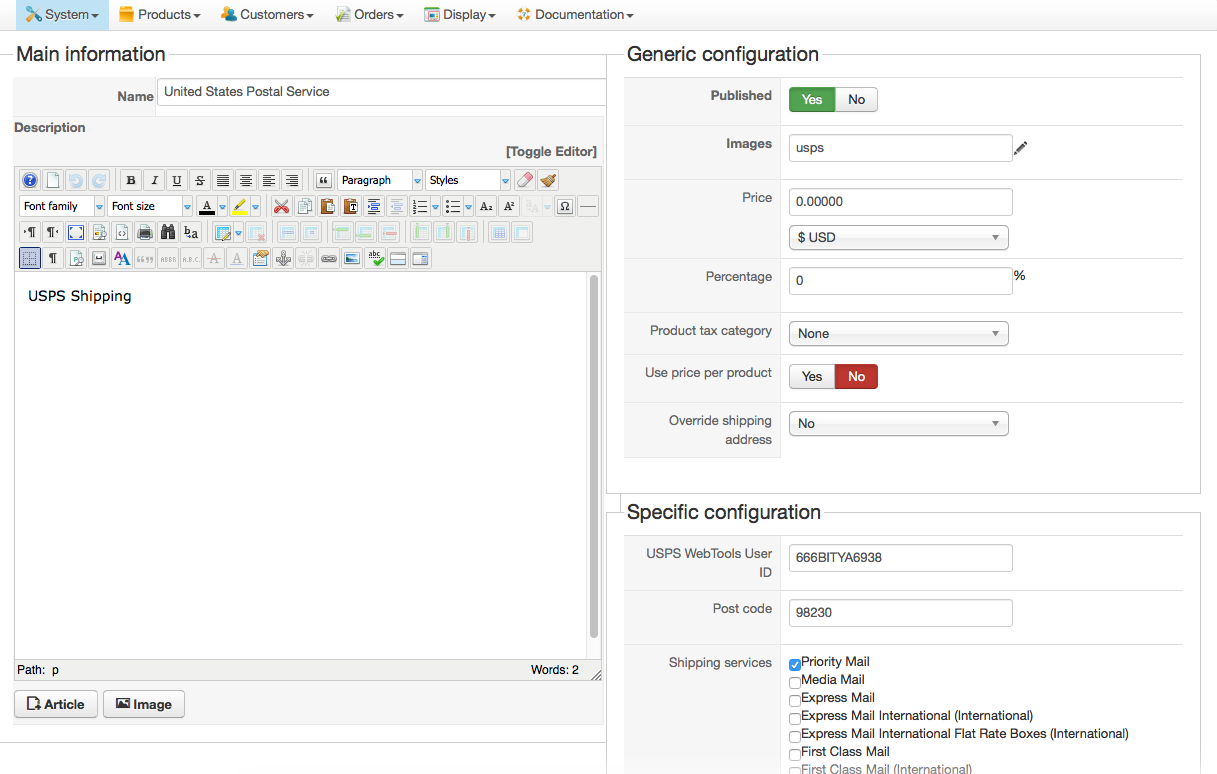Check the Media Mail checkbox
Screen dimensions: 1217x774
click(795, 681)
